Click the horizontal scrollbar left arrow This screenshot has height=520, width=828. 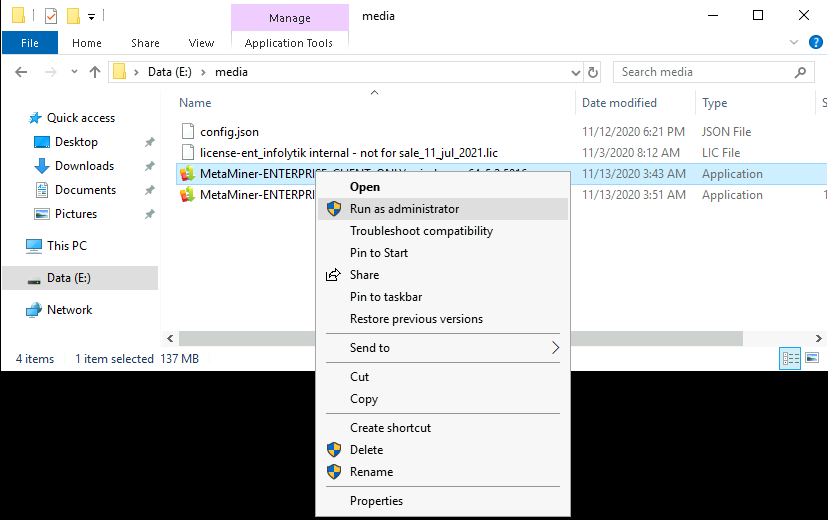[170, 338]
